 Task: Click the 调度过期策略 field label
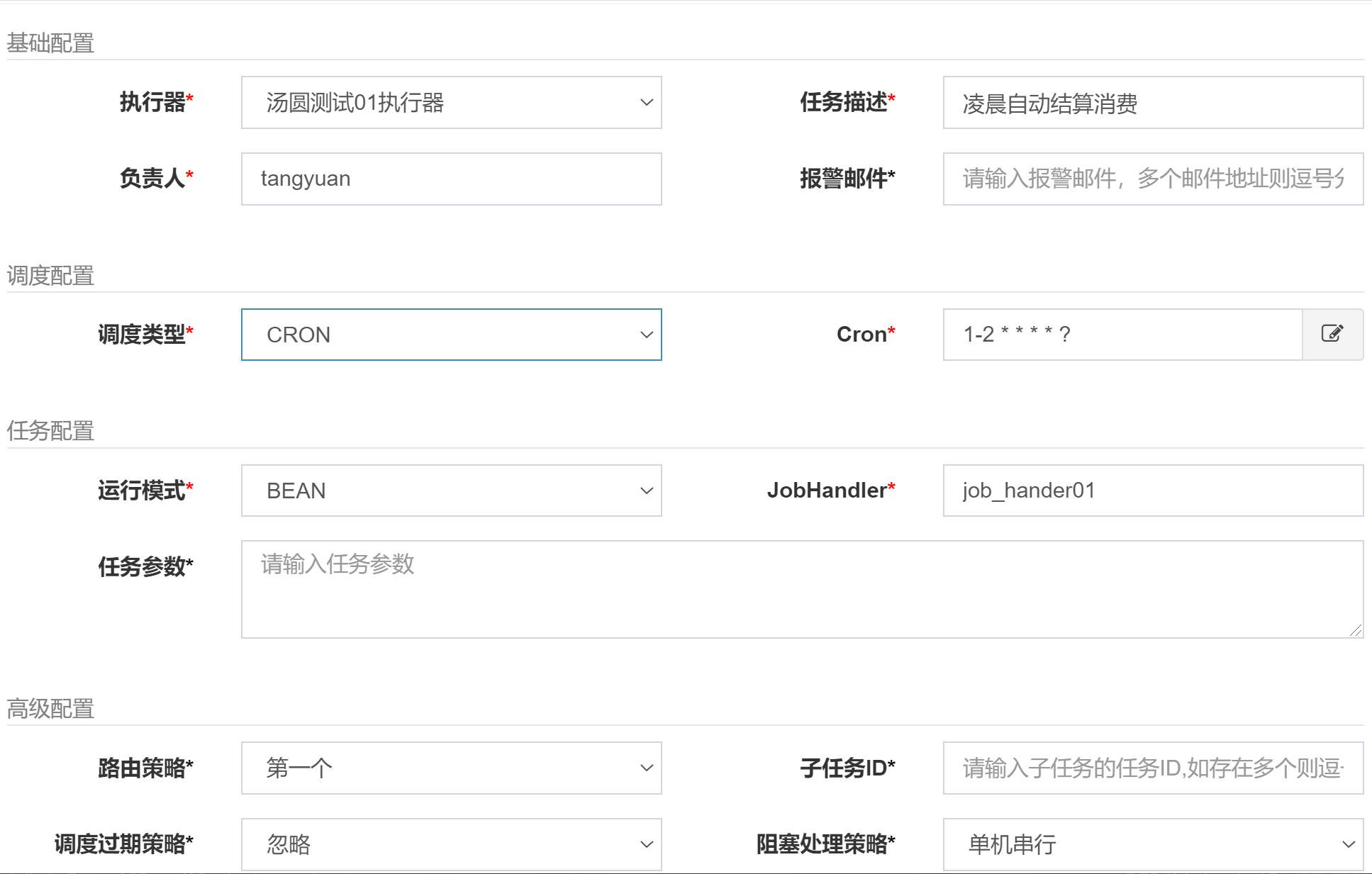(124, 844)
